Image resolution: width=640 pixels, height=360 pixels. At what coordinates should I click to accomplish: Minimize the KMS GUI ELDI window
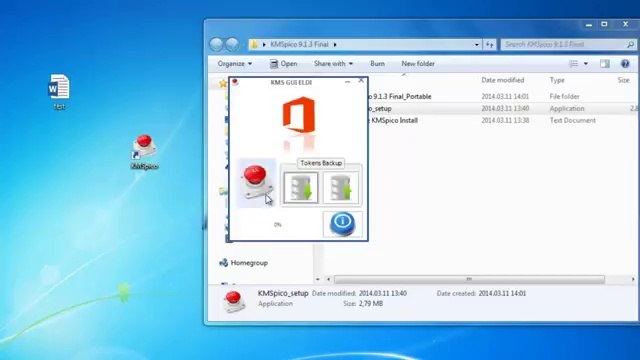pyautogui.click(x=347, y=82)
